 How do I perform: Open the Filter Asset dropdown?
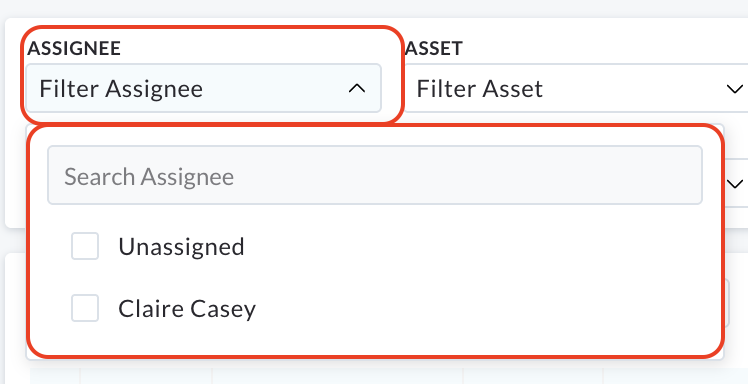coord(575,88)
